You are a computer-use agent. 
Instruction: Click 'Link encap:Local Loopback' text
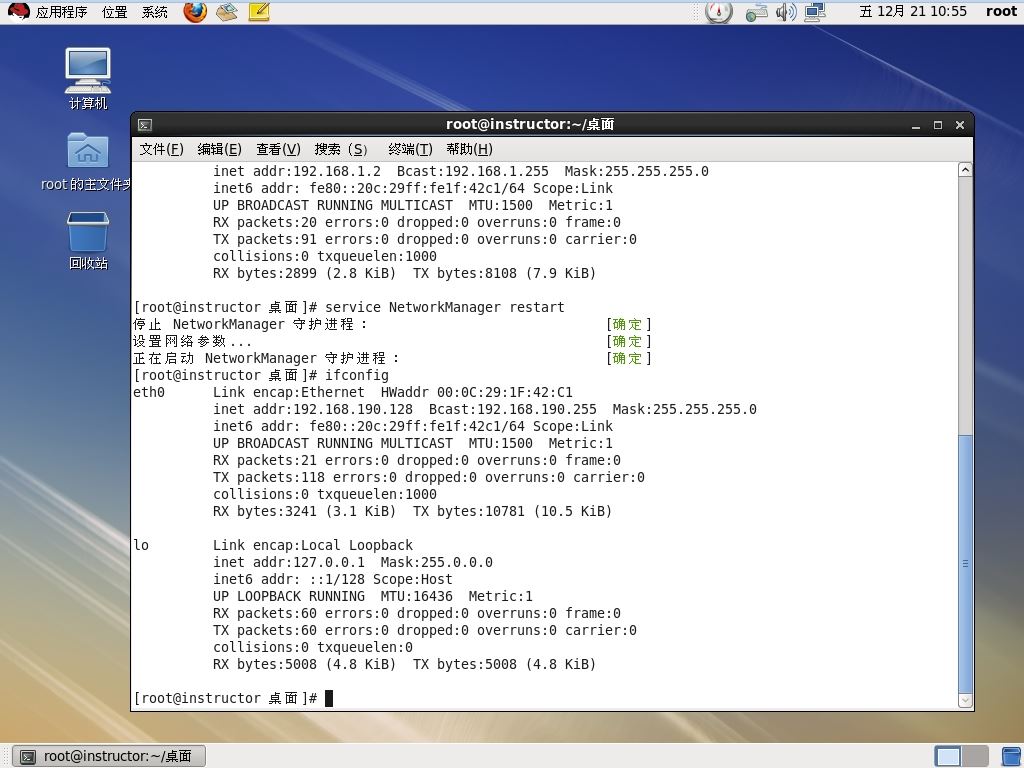[x=313, y=545]
